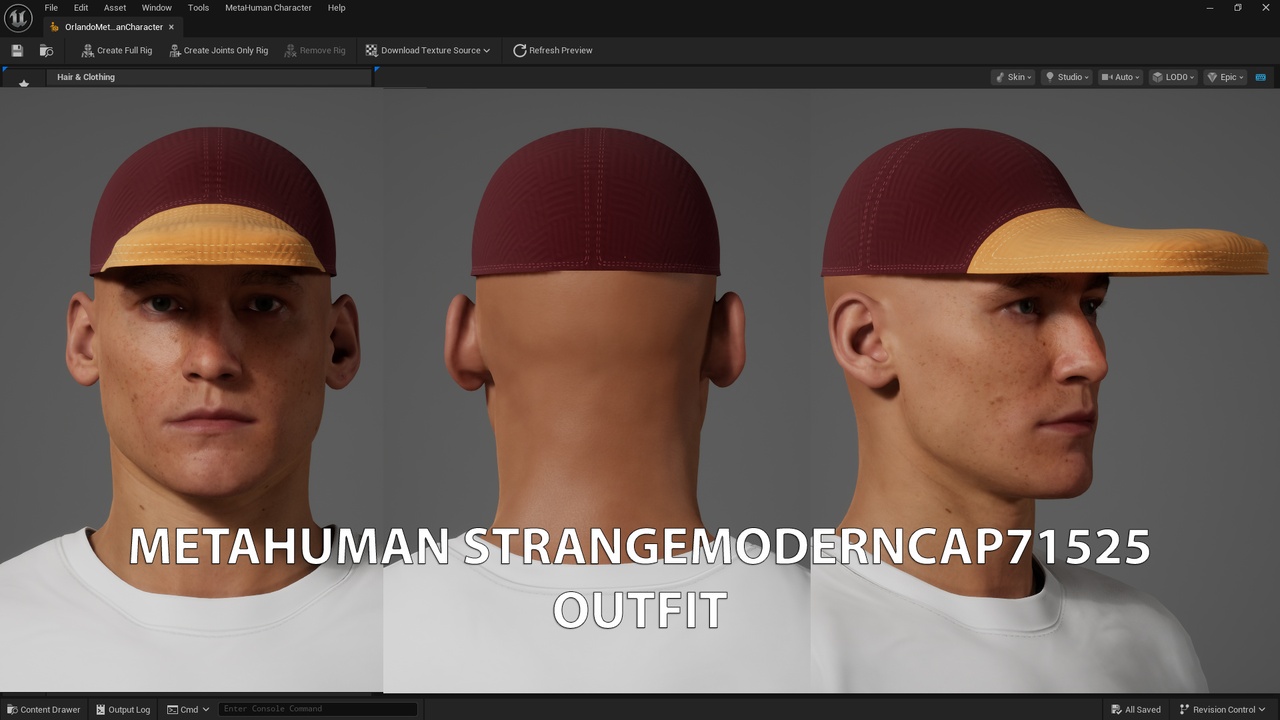Open the Tools menu
The image size is (1280, 720).
click(x=199, y=7)
